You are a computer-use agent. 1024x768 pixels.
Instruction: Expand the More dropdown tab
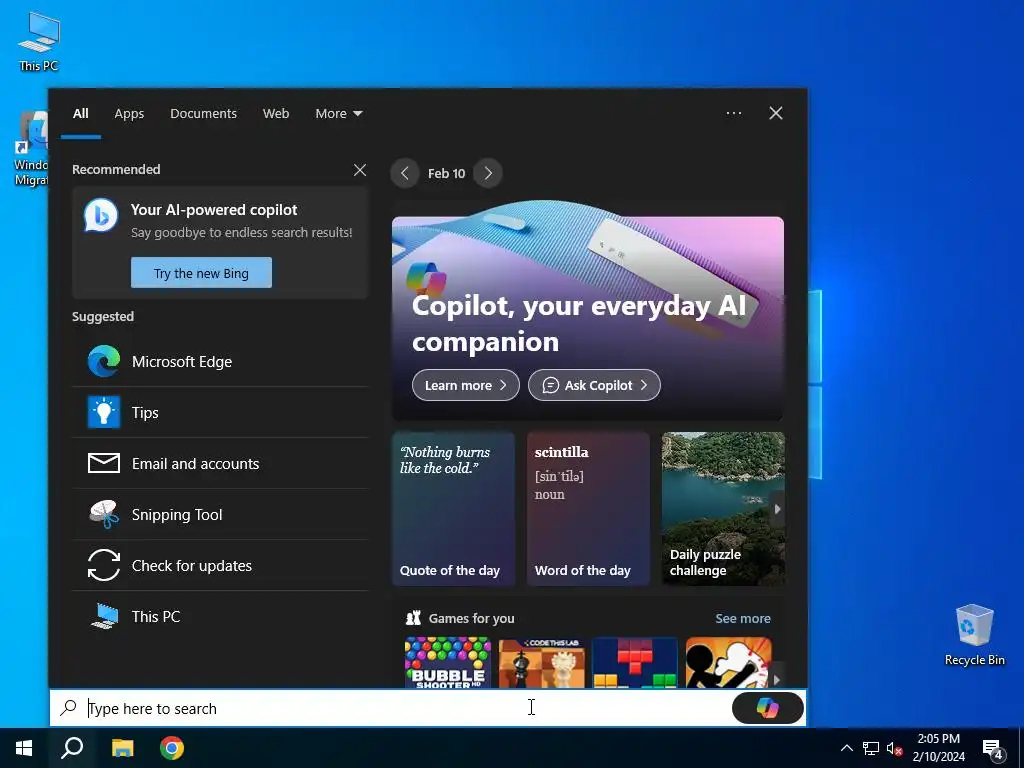point(338,114)
